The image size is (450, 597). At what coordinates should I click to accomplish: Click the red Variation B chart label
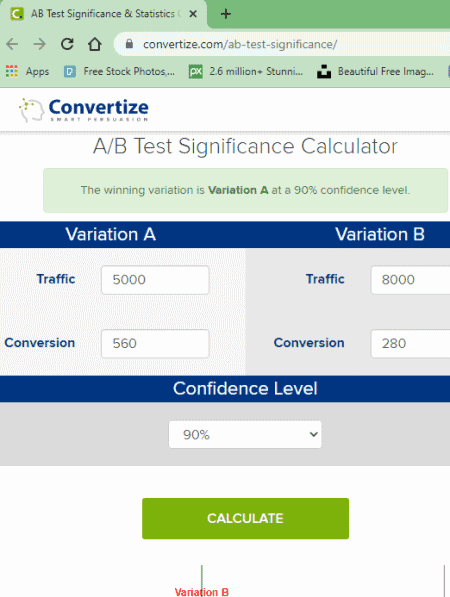(x=201, y=592)
